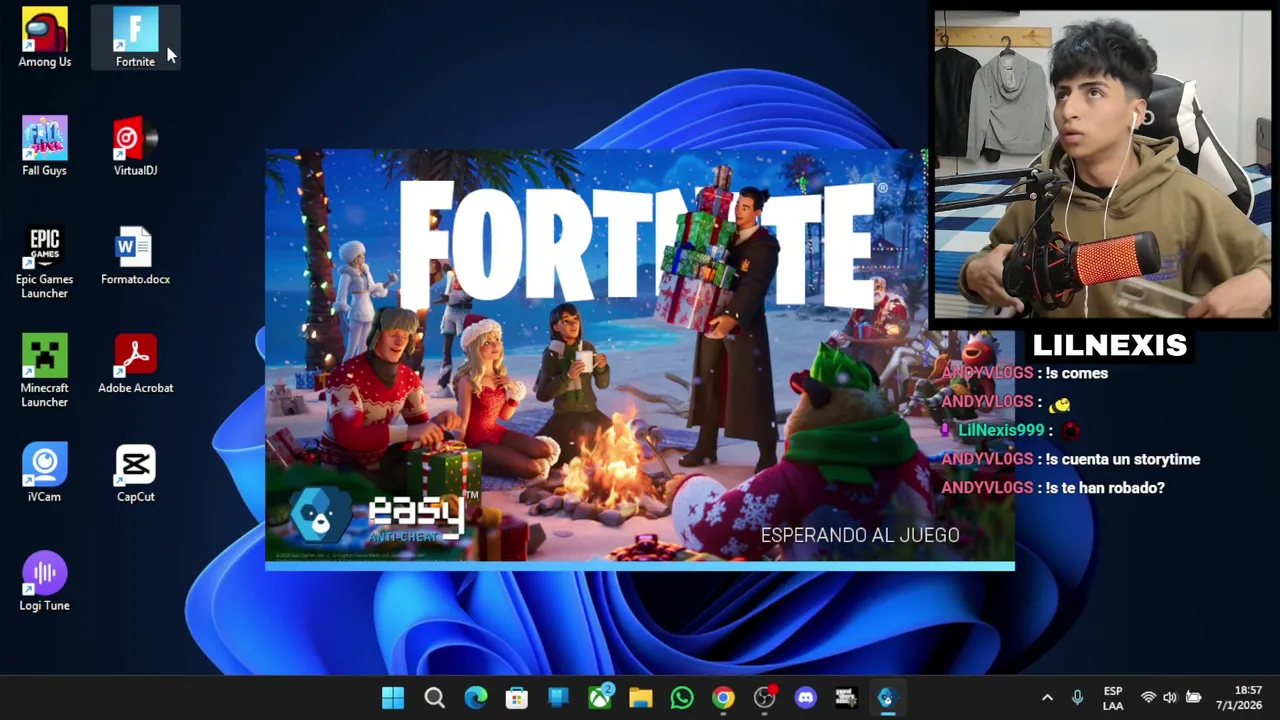The image size is (1280, 720).
Task: Launch Microsoft Edge from the taskbar
Action: (476, 698)
